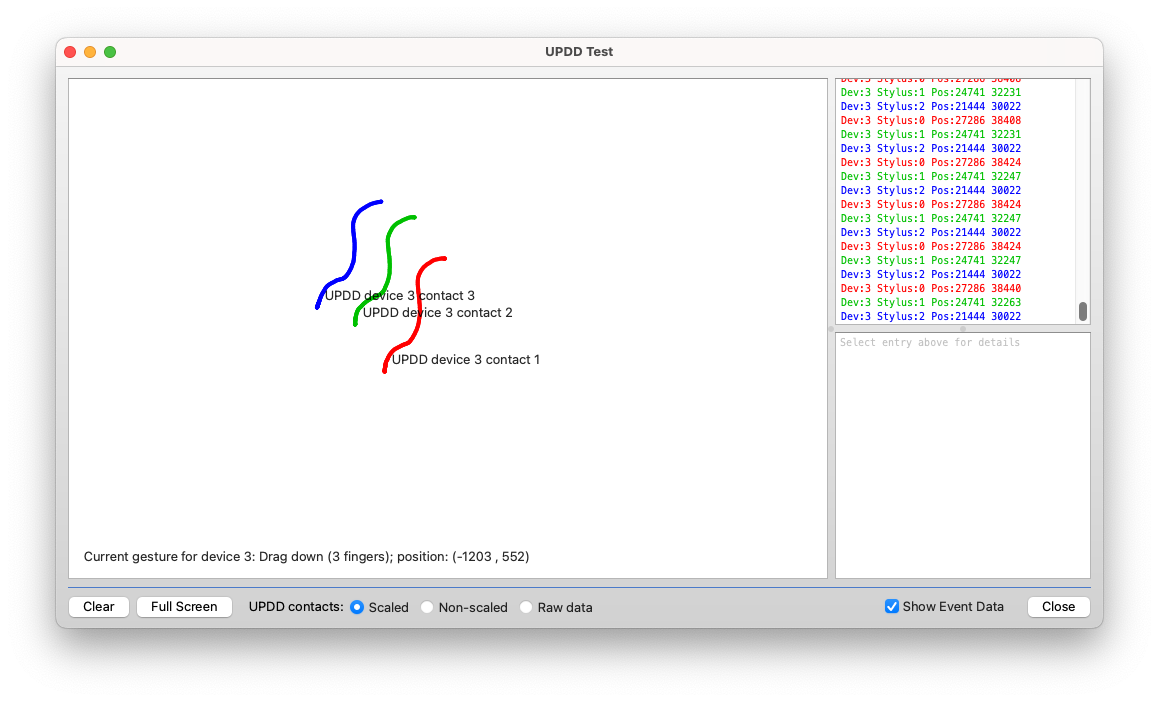Click the 'UPDD device 3 contact 1' label
Screen dimensions: 1159x702
(x=466, y=360)
